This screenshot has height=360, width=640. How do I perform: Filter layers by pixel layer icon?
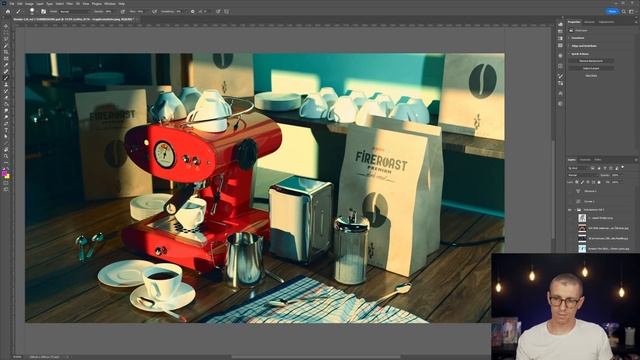point(593,168)
